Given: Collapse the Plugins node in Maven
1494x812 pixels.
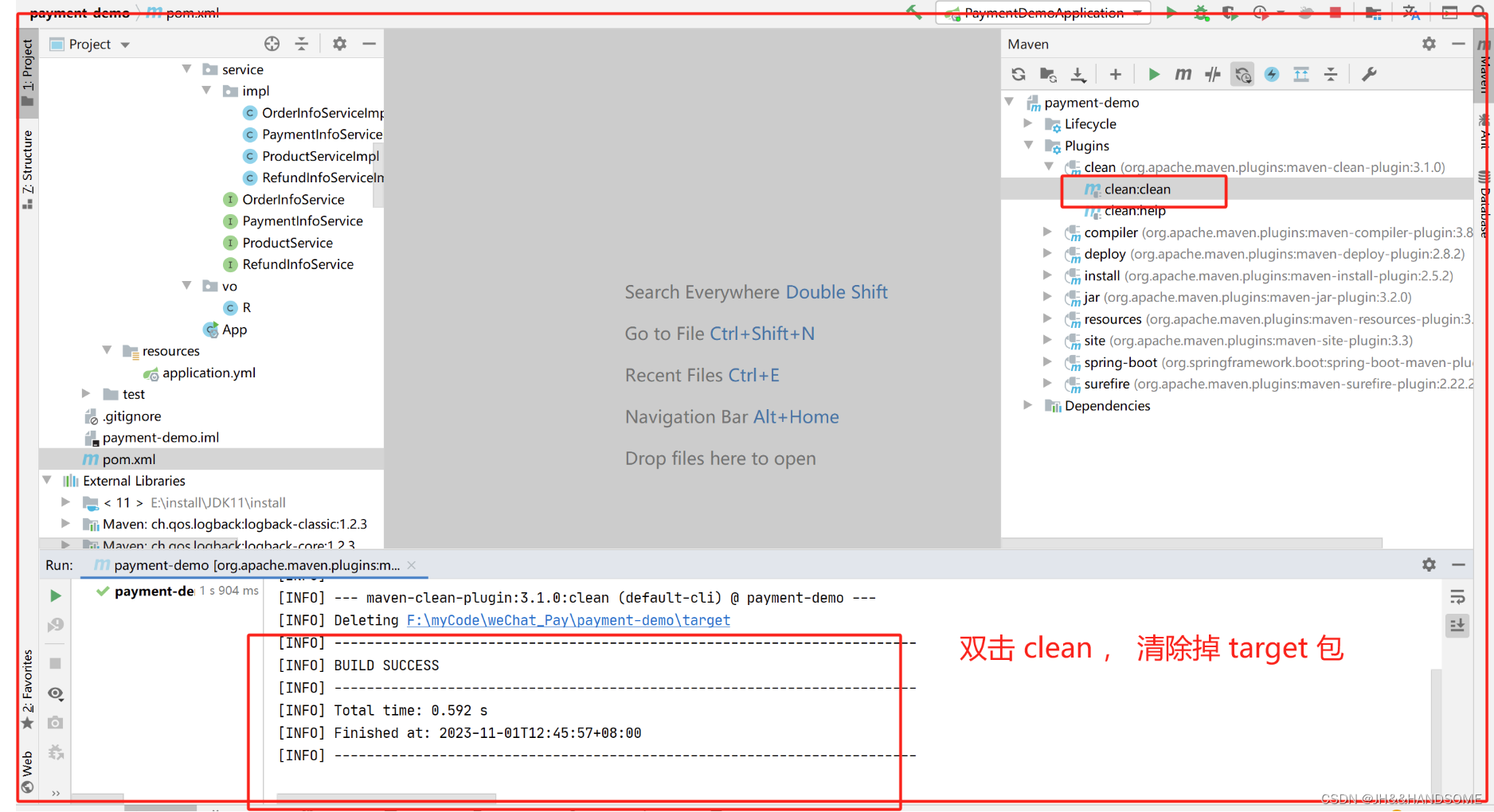Looking at the screenshot, I should pos(1028,146).
